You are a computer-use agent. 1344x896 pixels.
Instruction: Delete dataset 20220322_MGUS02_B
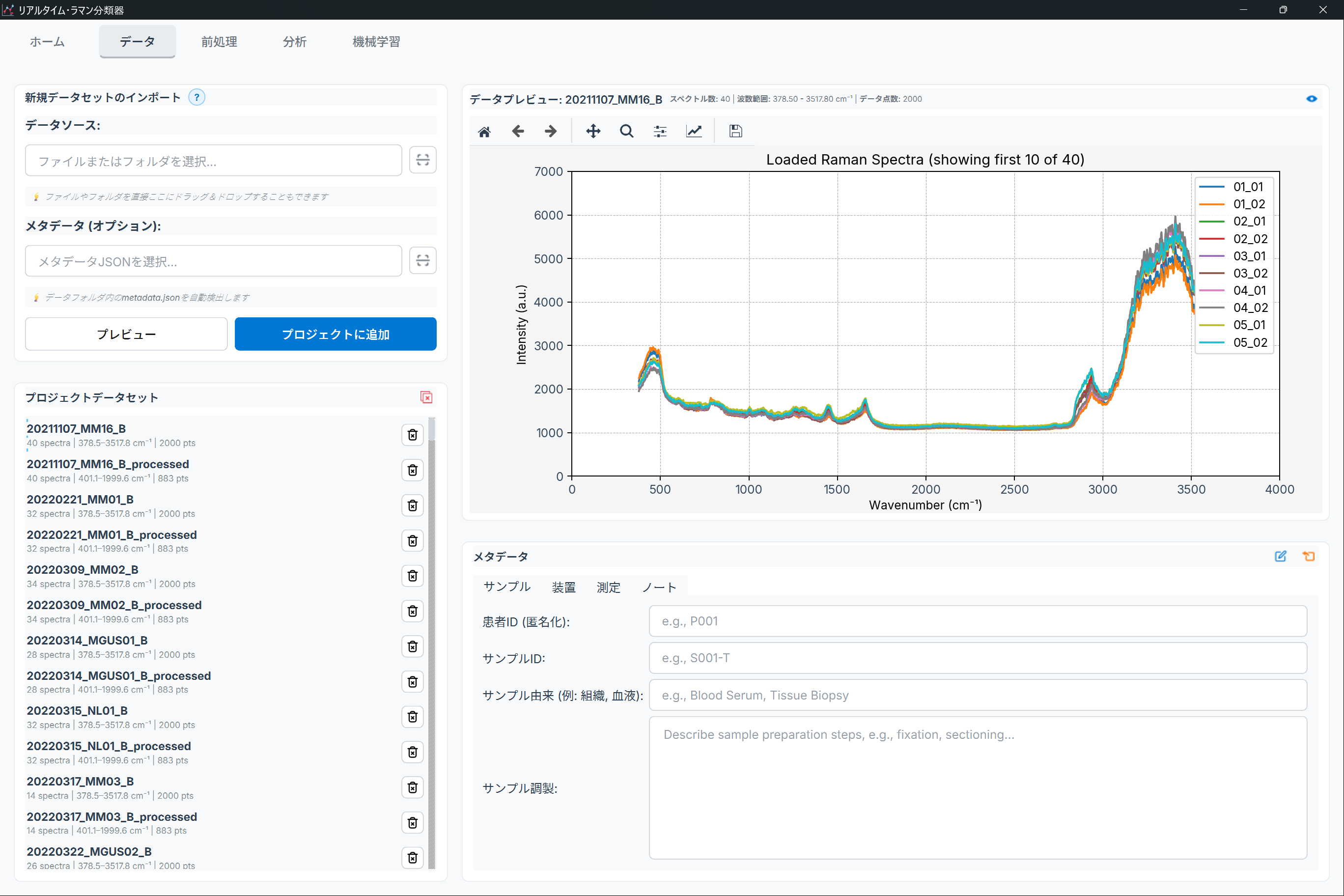[x=413, y=858]
